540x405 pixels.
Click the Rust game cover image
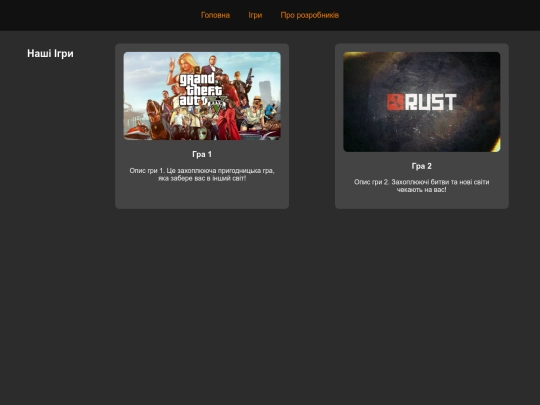pyautogui.click(x=422, y=102)
